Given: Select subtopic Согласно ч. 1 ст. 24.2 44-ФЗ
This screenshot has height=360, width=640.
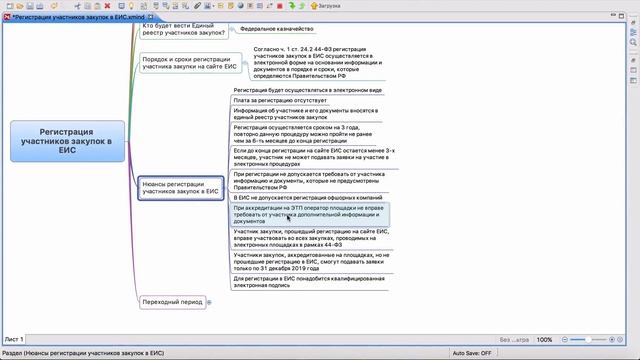Looking at the screenshot, I should (318, 62).
